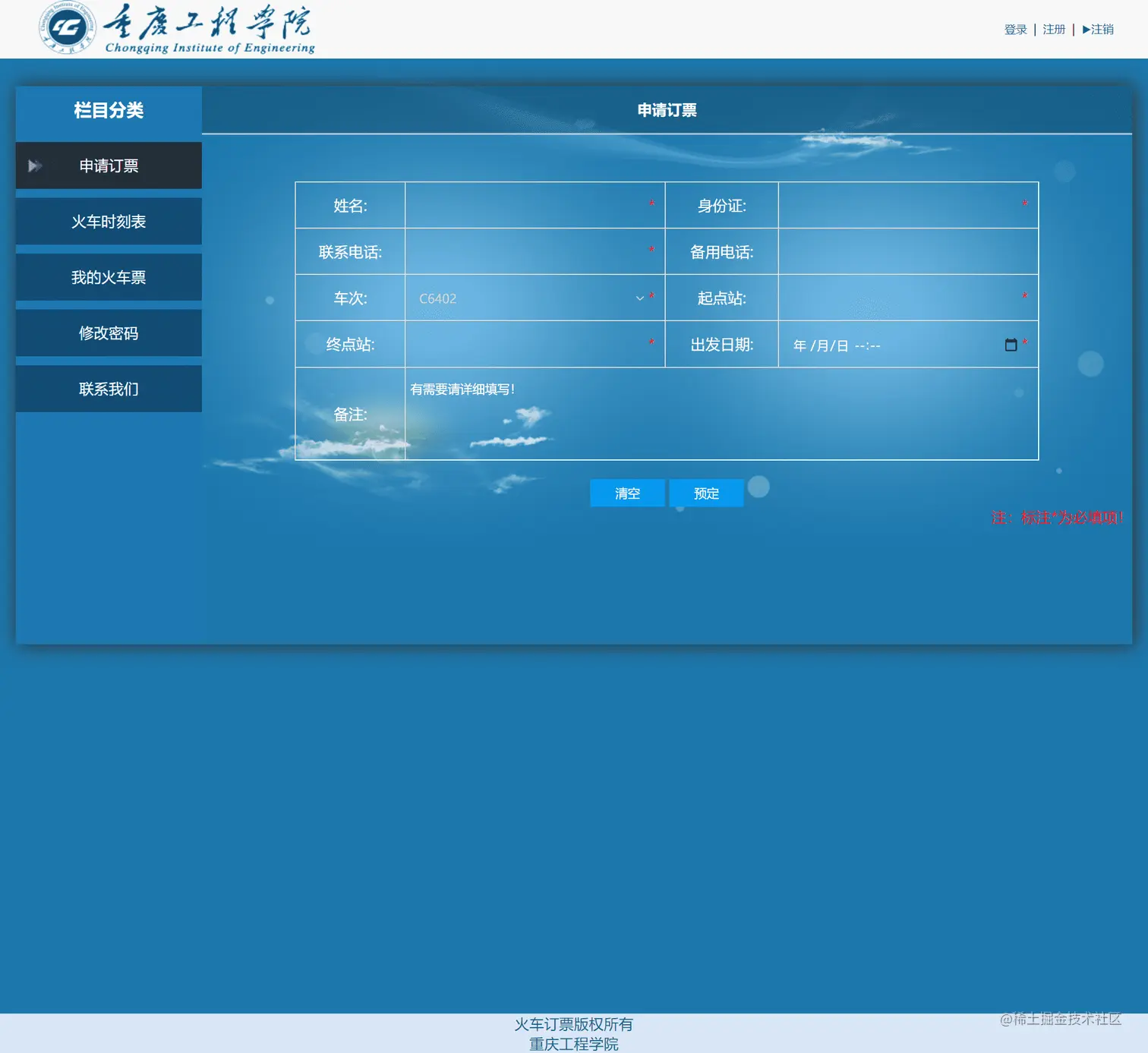Image resolution: width=1148 pixels, height=1053 pixels.
Task: Click the 清空 button to reset form
Action: [627, 493]
